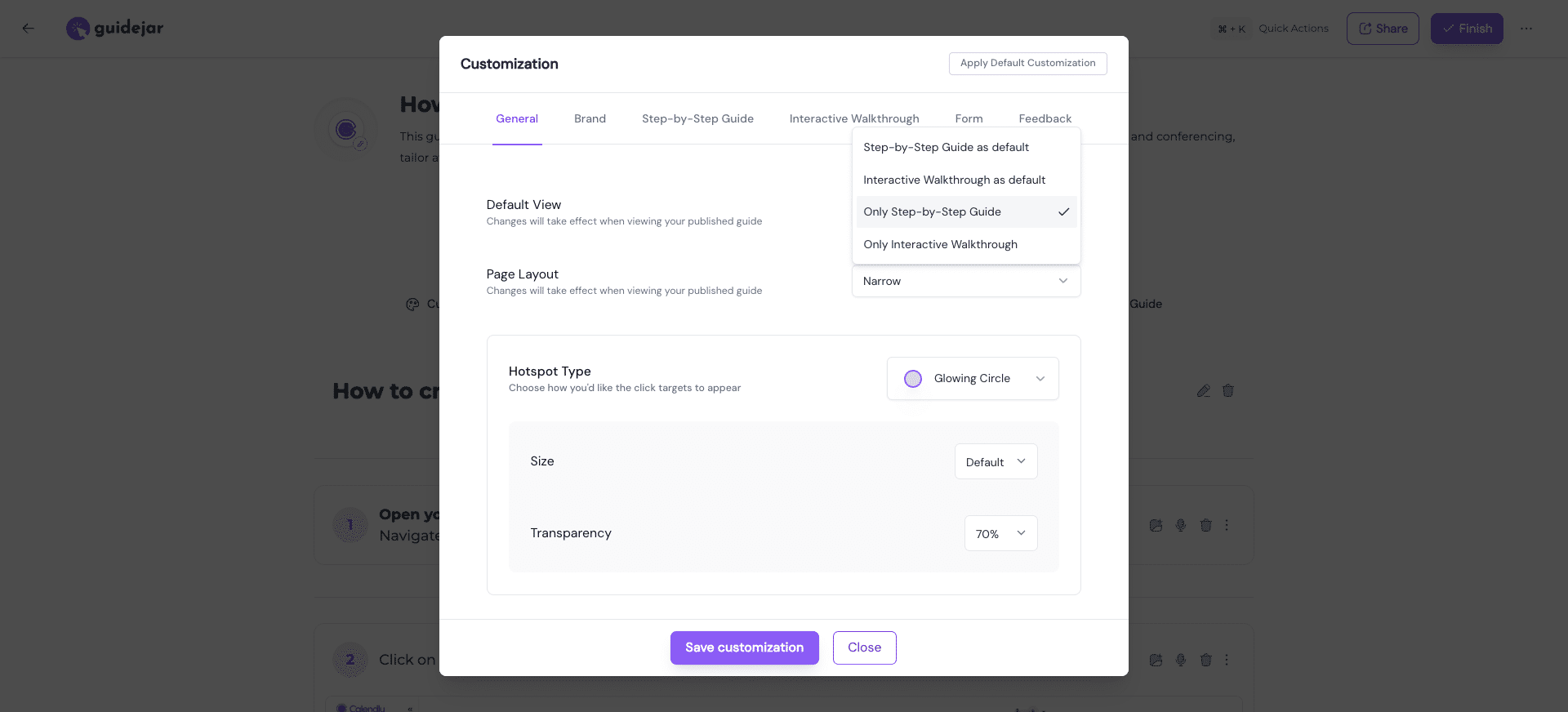Open the Transparency 70% dropdown
The height and width of the screenshot is (712, 1568).
(1000, 534)
